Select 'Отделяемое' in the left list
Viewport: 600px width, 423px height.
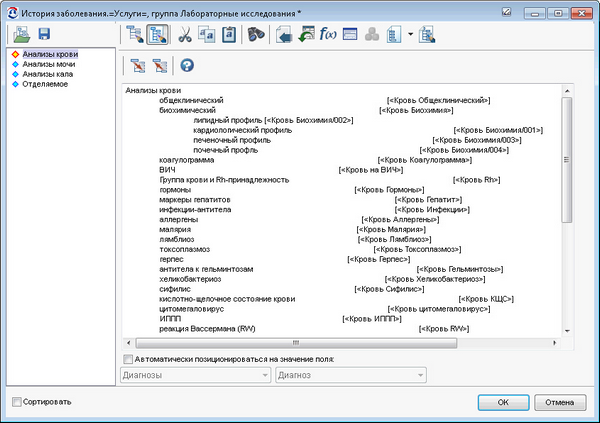point(45,84)
